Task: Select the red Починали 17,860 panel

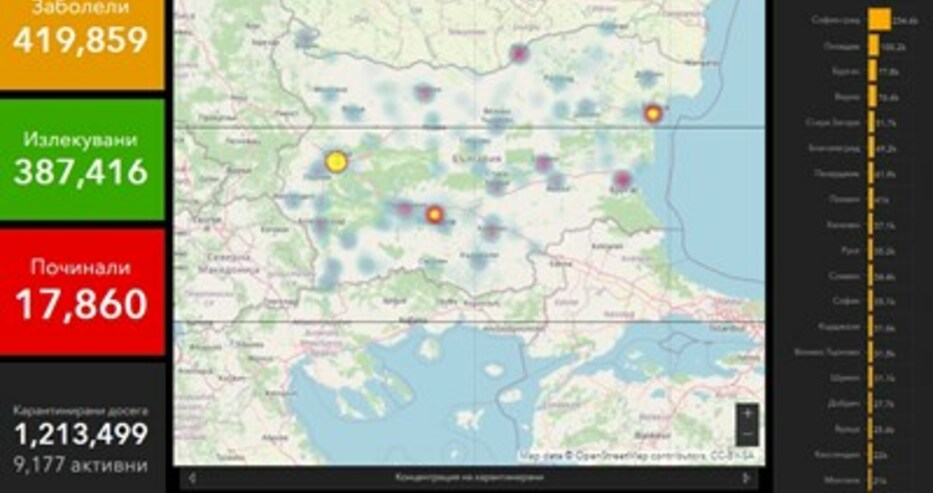Action: point(82,292)
